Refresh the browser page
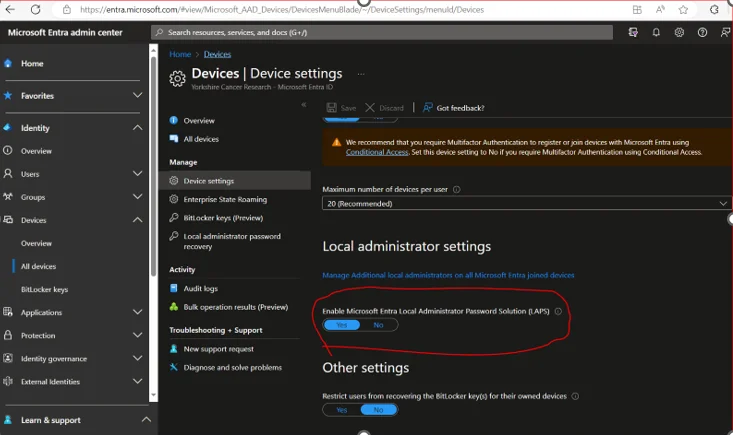Screen dimensions: 733x435 pyautogui.click(x=37, y=9)
